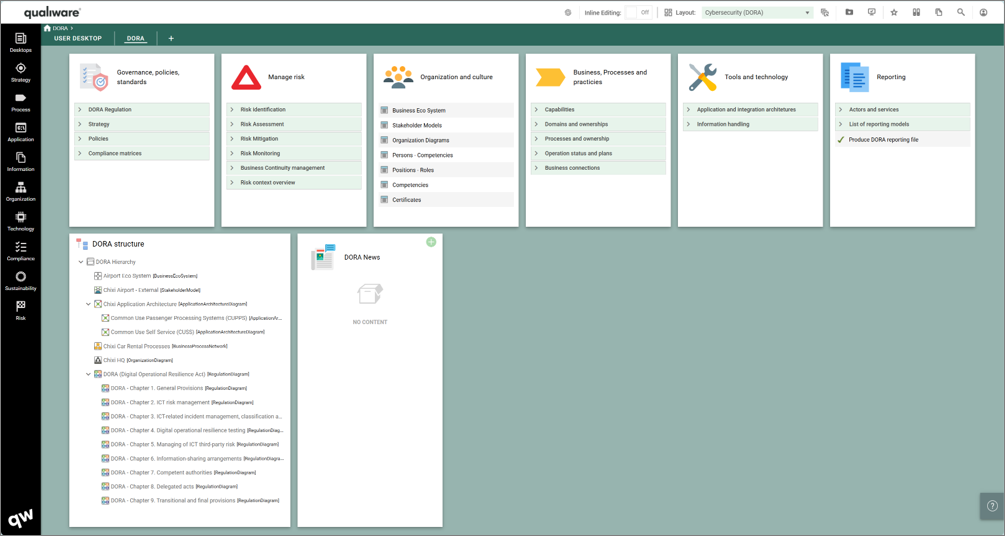
Task: Open the Application sidebar section
Action: pyautogui.click(x=21, y=132)
